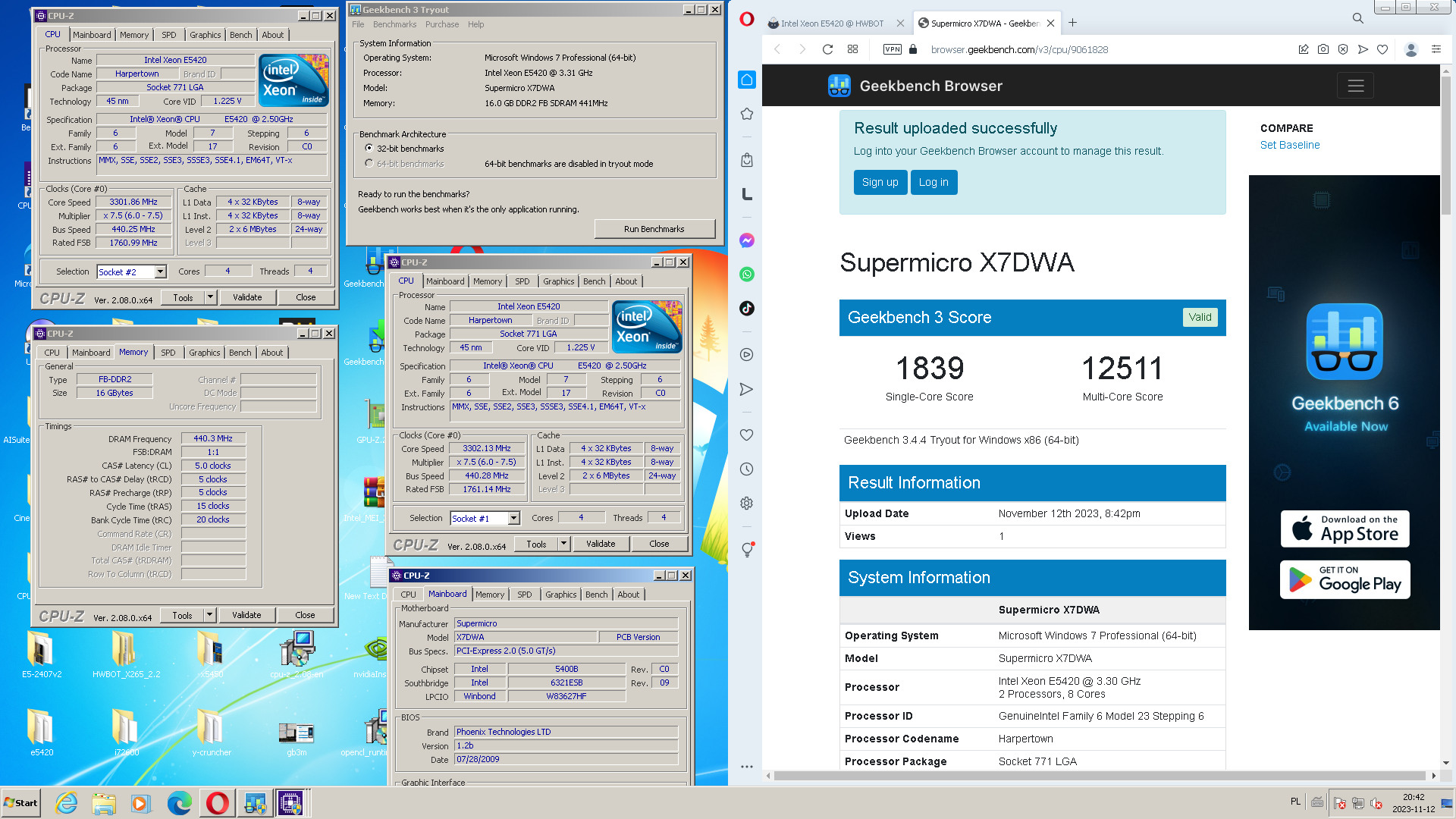Open the Socket #1 selection dropdown
The height and width of the screenshot is (819, 1456).
point(514,519)
